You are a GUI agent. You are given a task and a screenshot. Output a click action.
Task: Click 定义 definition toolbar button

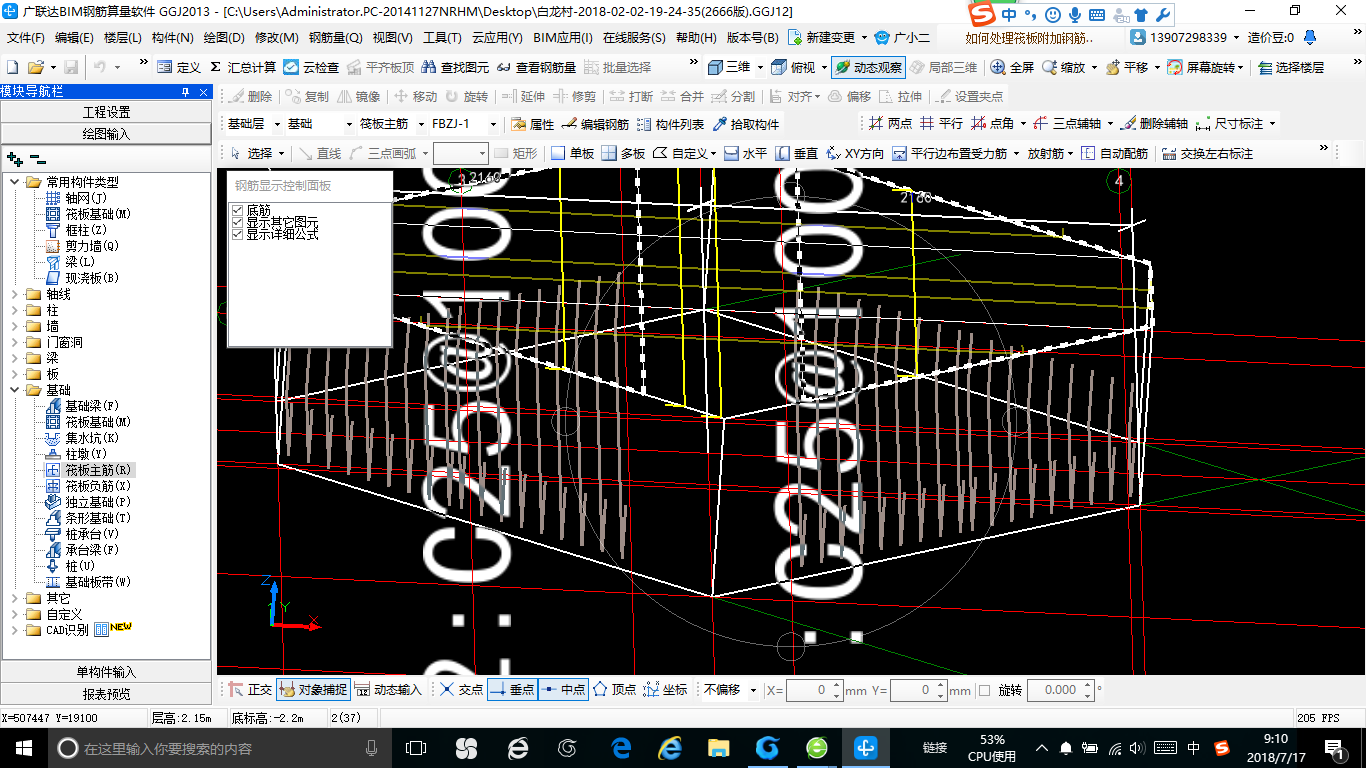(179, 67)
